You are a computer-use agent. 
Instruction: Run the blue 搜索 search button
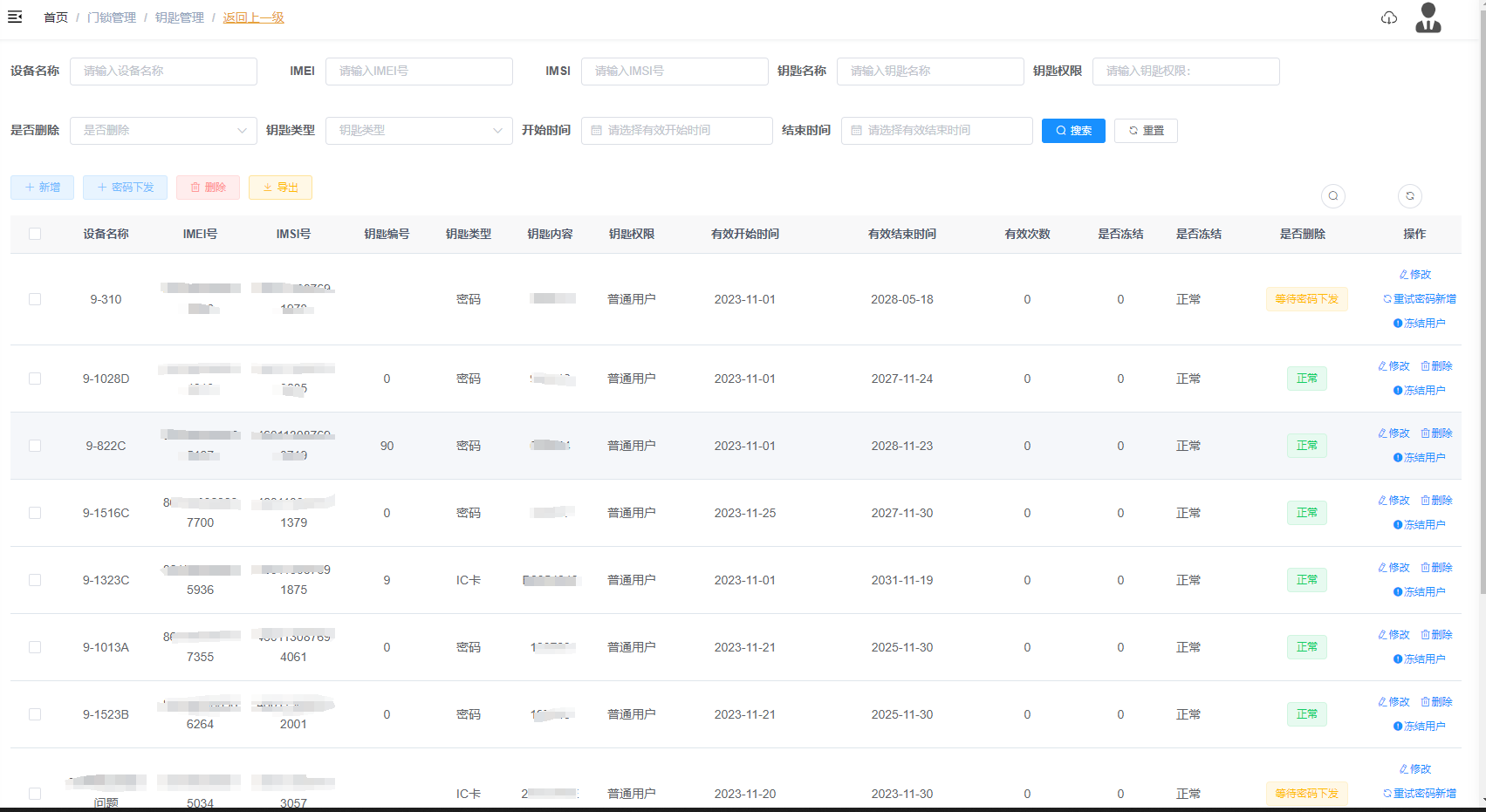point(1073,131)
